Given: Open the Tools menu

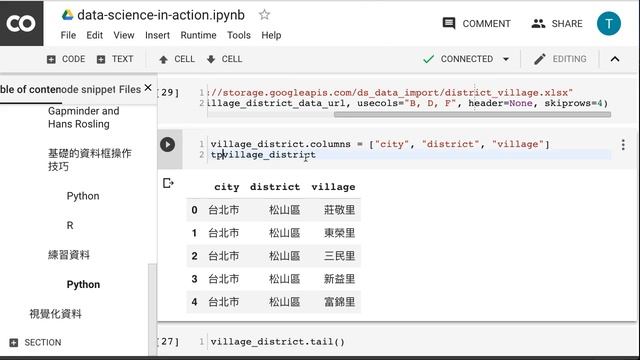Looking at the screenshot, I should pos(239,36).
